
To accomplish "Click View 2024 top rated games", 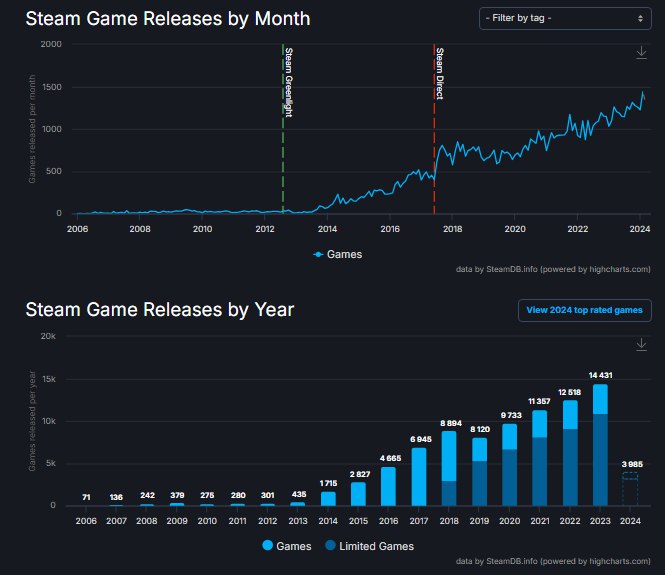I will coord(584,310).
